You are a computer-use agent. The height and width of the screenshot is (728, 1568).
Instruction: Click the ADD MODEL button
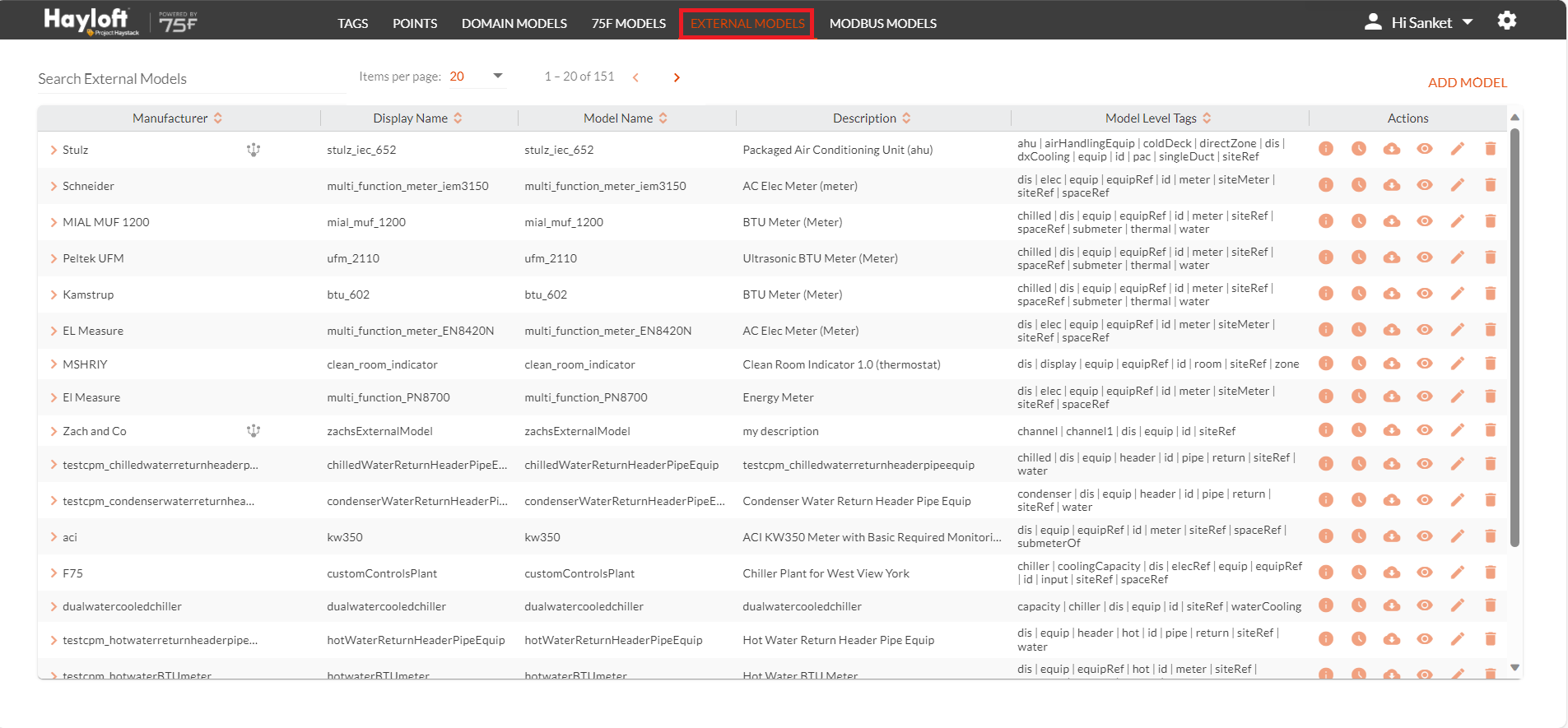1468,82
